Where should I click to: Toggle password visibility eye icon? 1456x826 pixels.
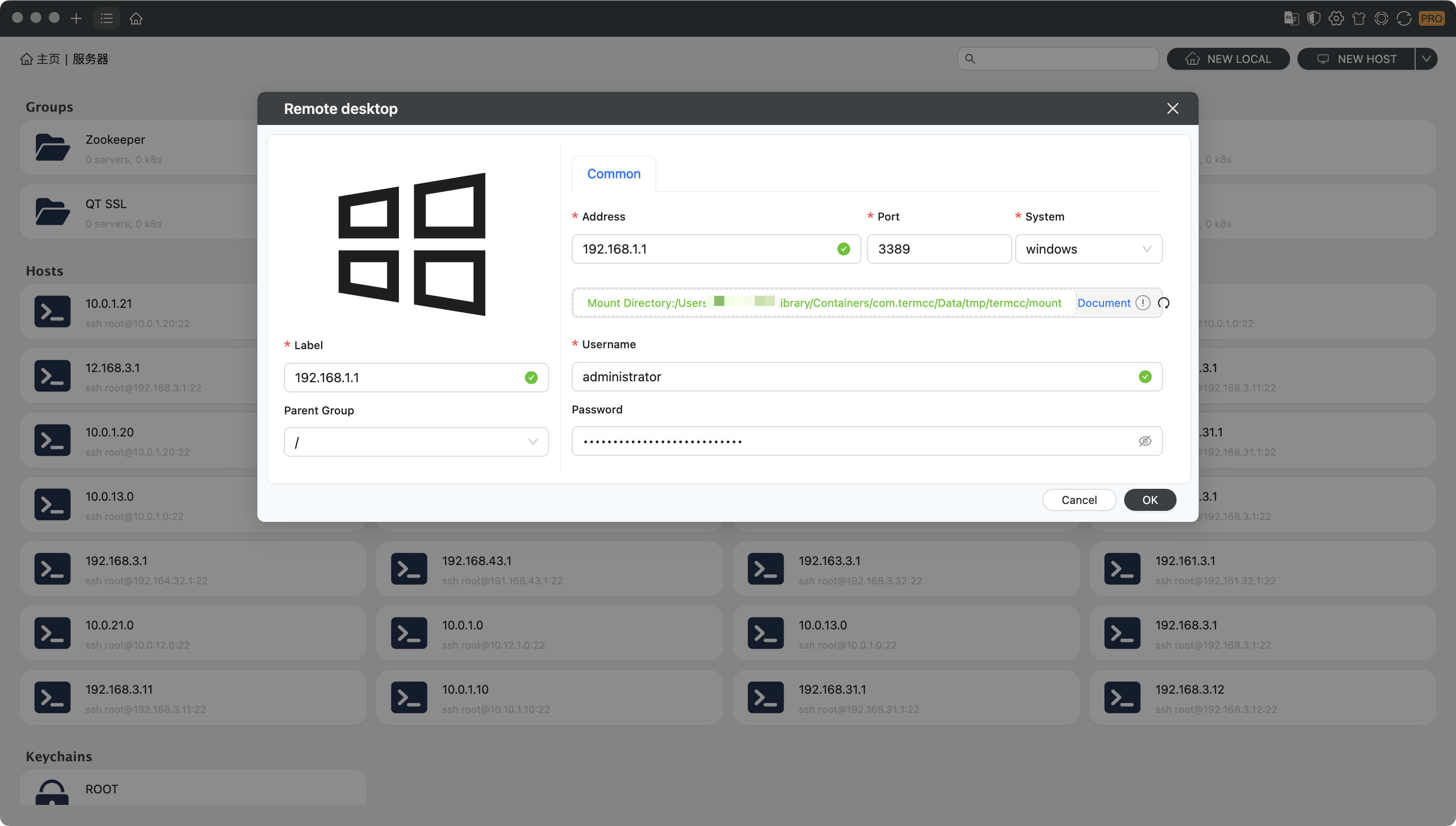tap(1145, 441)
